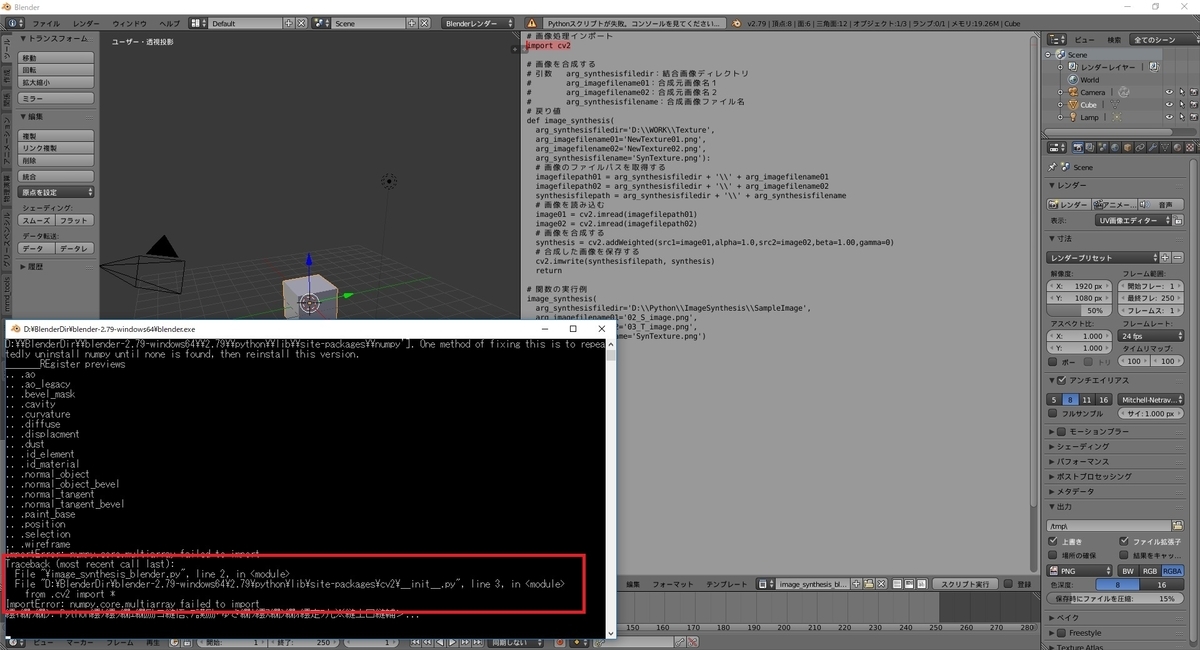The image size is (1200, 650).
Task: Click the リンク複製 button
Action: [57, 148]
